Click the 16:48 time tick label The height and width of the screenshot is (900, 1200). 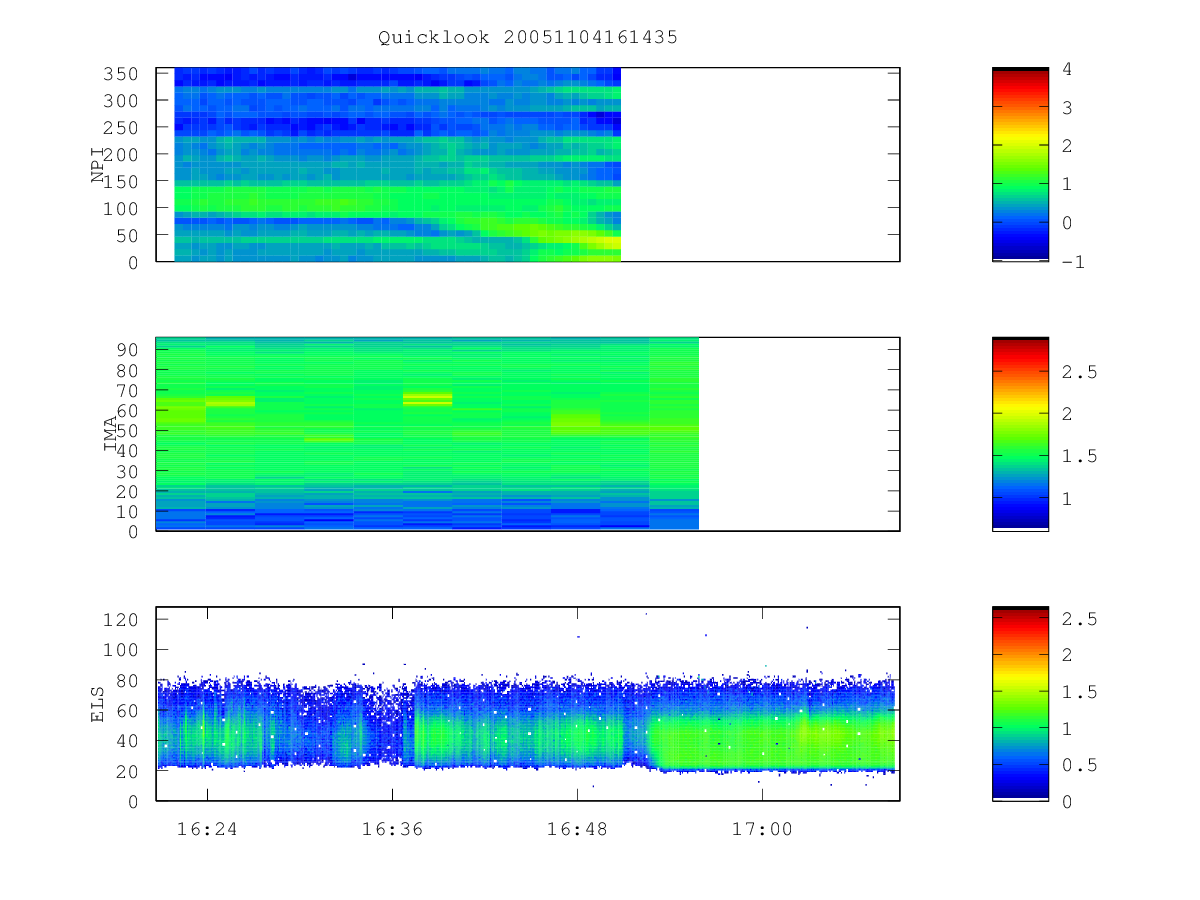pos(577,829)
